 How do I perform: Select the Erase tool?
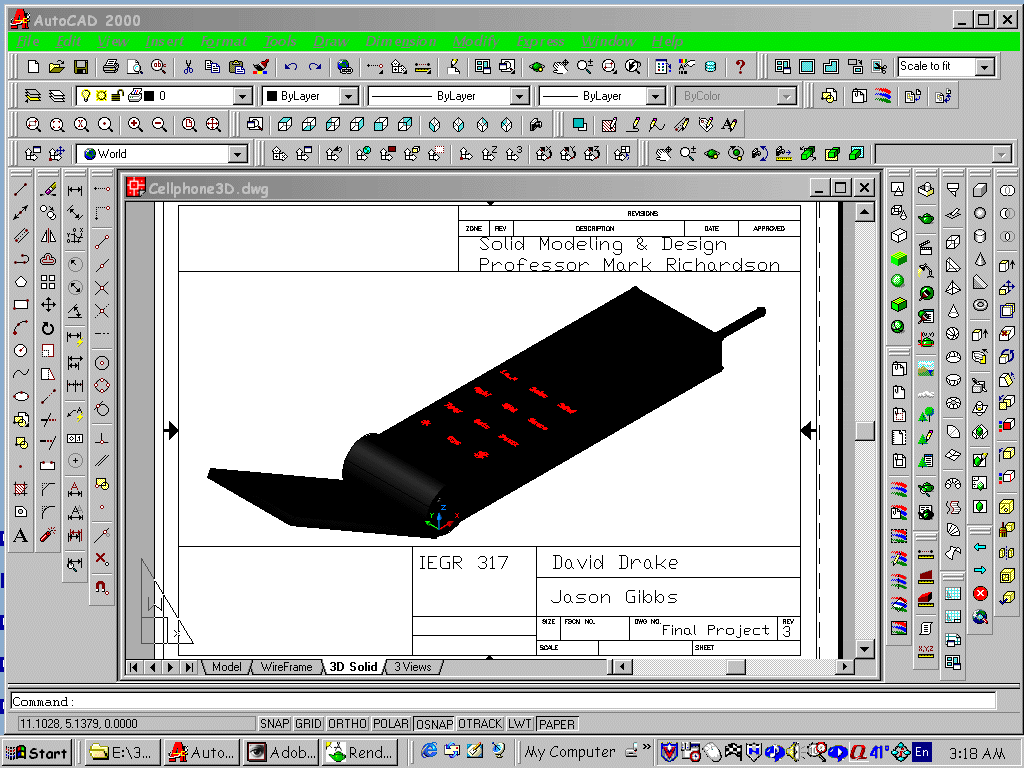(48, 190)
